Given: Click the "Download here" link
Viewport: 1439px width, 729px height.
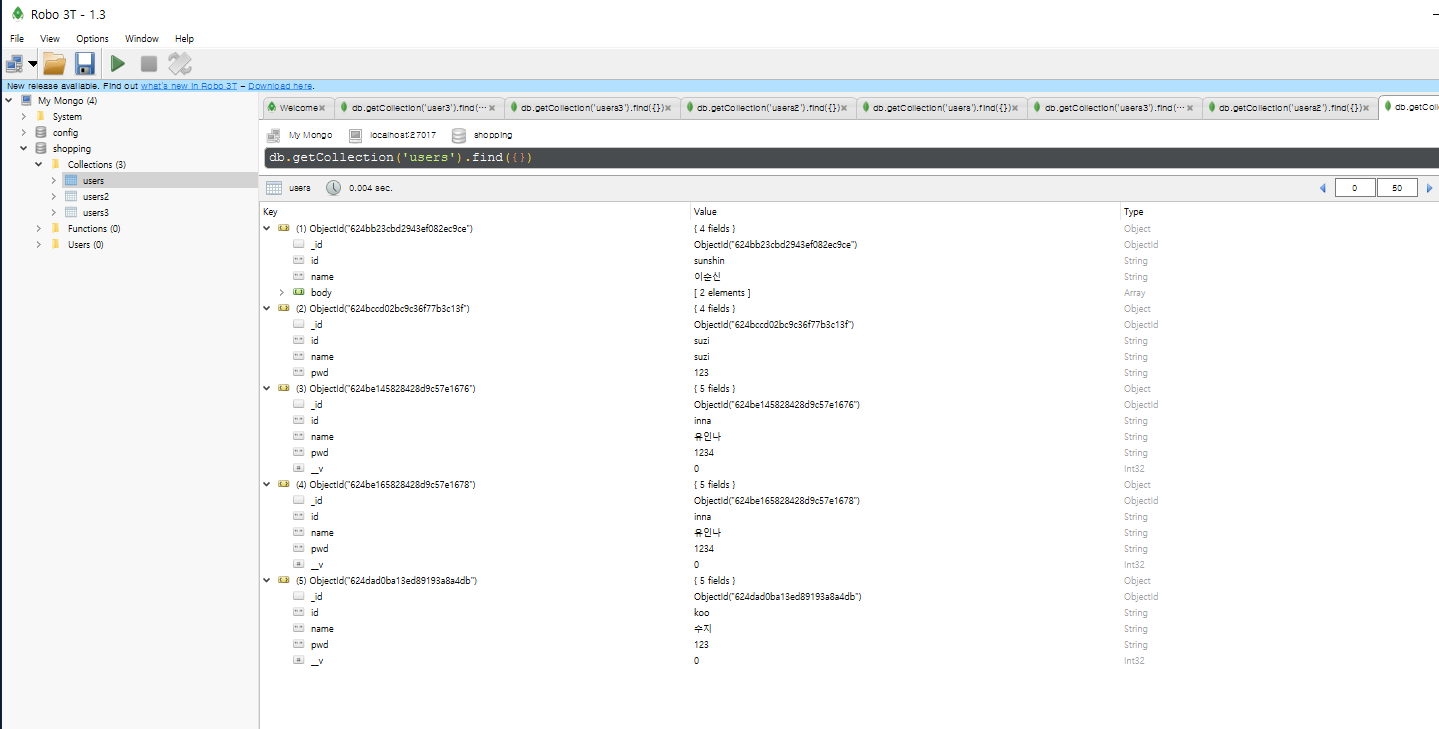Looking at the screenshot, I should point(280,86).
